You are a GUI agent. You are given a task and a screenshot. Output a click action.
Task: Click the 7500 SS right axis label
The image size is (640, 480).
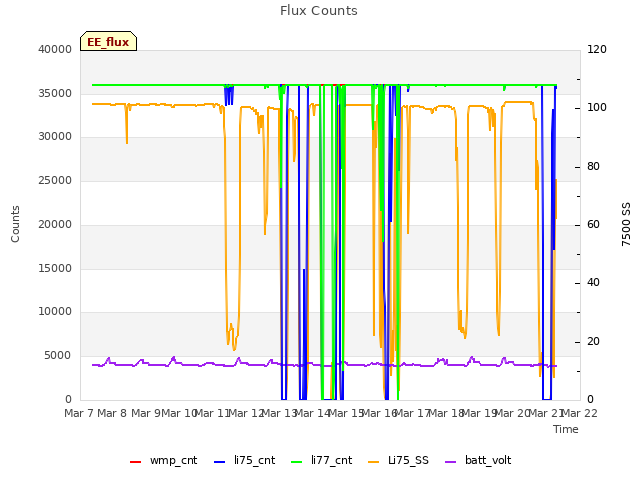(x=626, y=224)
